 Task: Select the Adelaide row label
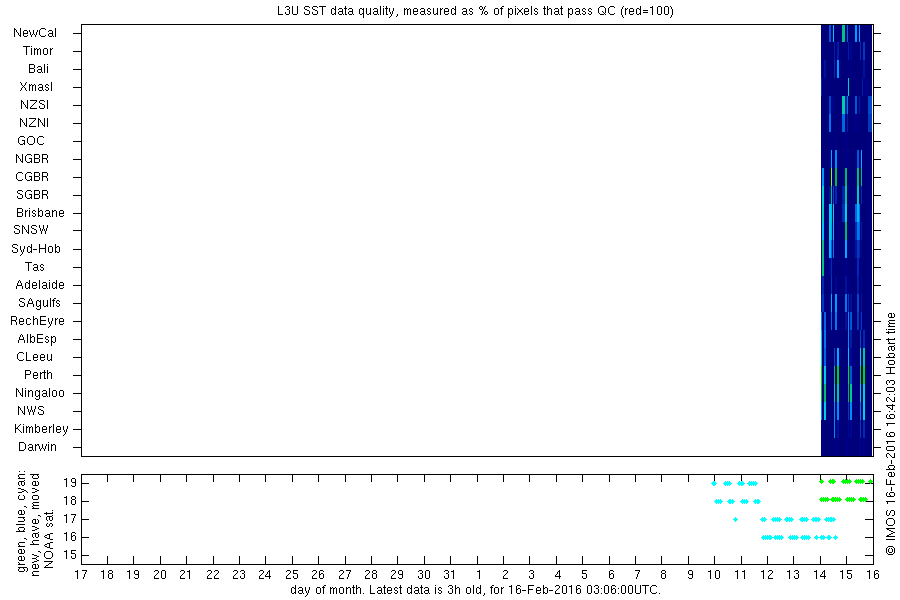click(40, 285)
